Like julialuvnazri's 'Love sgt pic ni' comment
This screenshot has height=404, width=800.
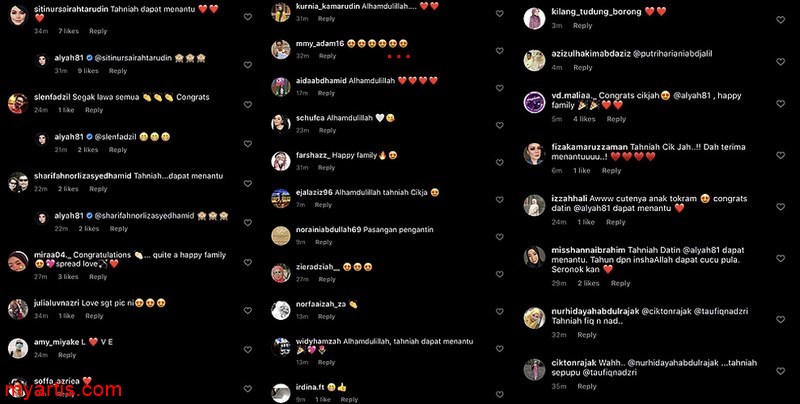tap(247, 310)
